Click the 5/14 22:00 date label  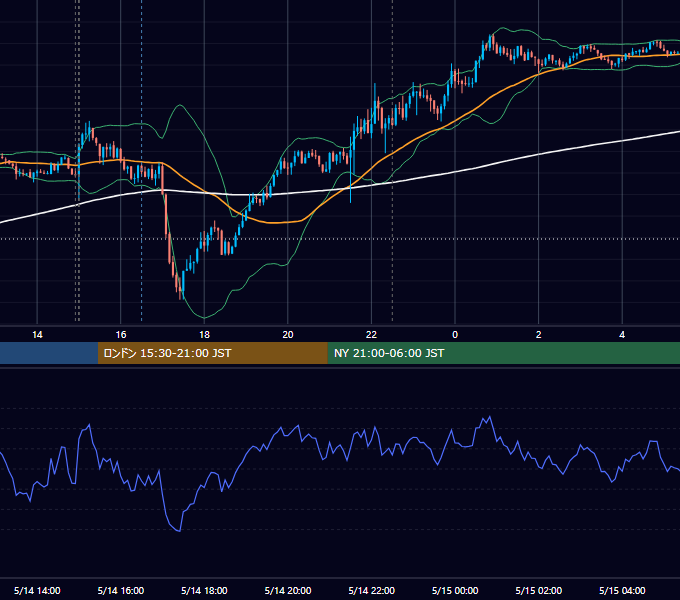pos(372,590)
